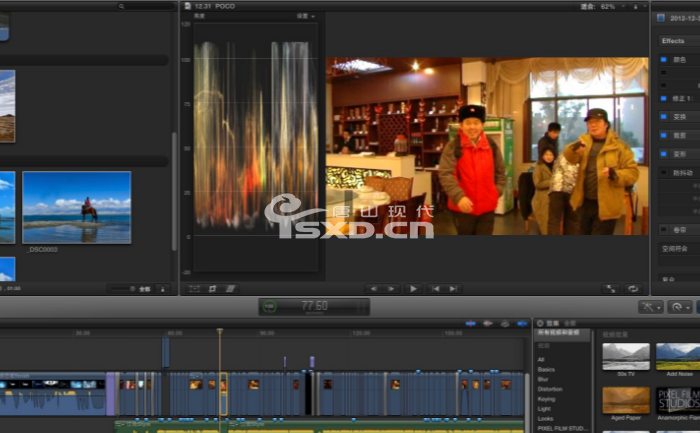700x433 pixels.
Task: Step forward one frame in viewer
Action: pos(391,289)
